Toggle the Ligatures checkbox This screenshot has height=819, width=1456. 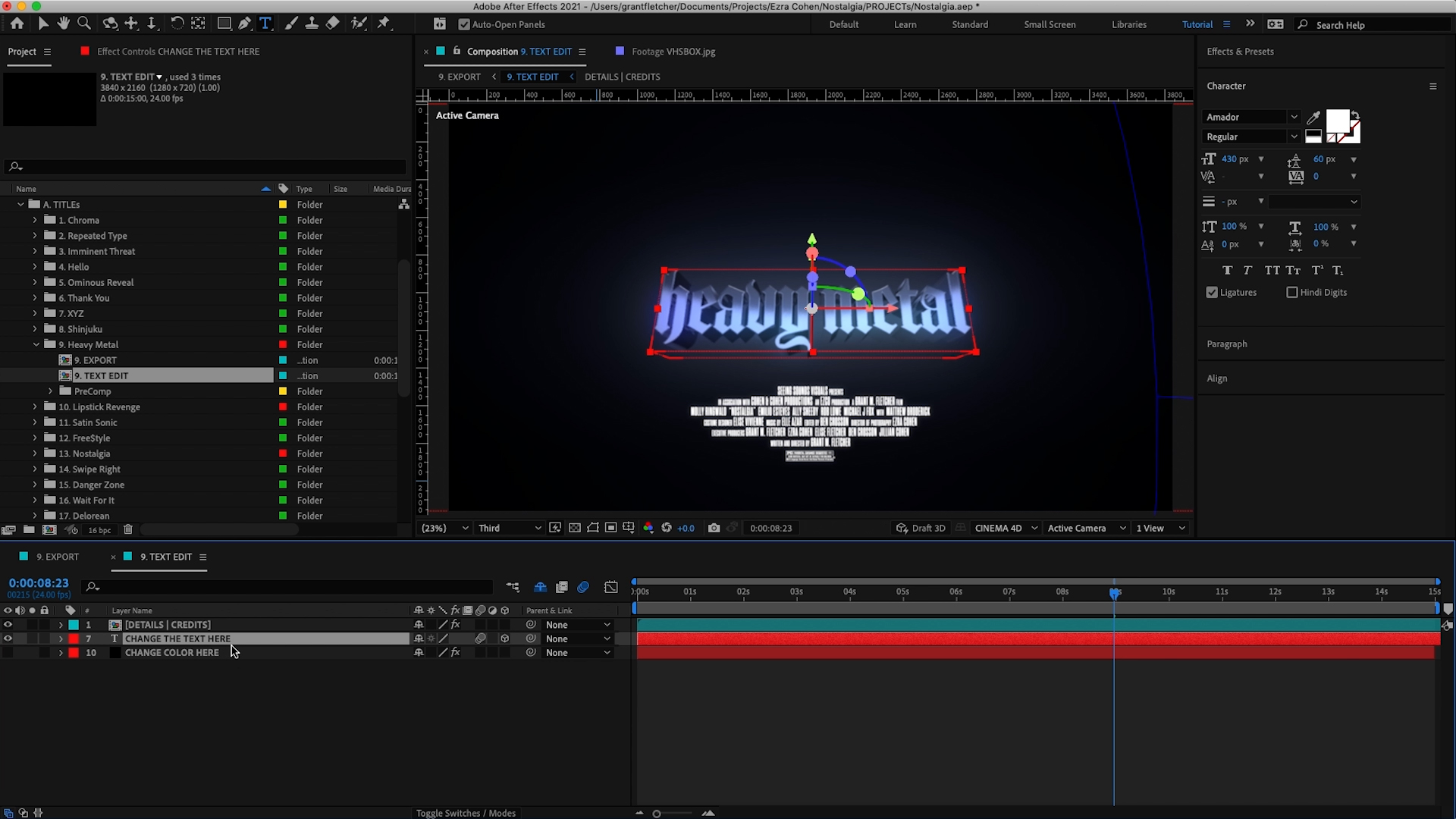(x=1212, y=292)
